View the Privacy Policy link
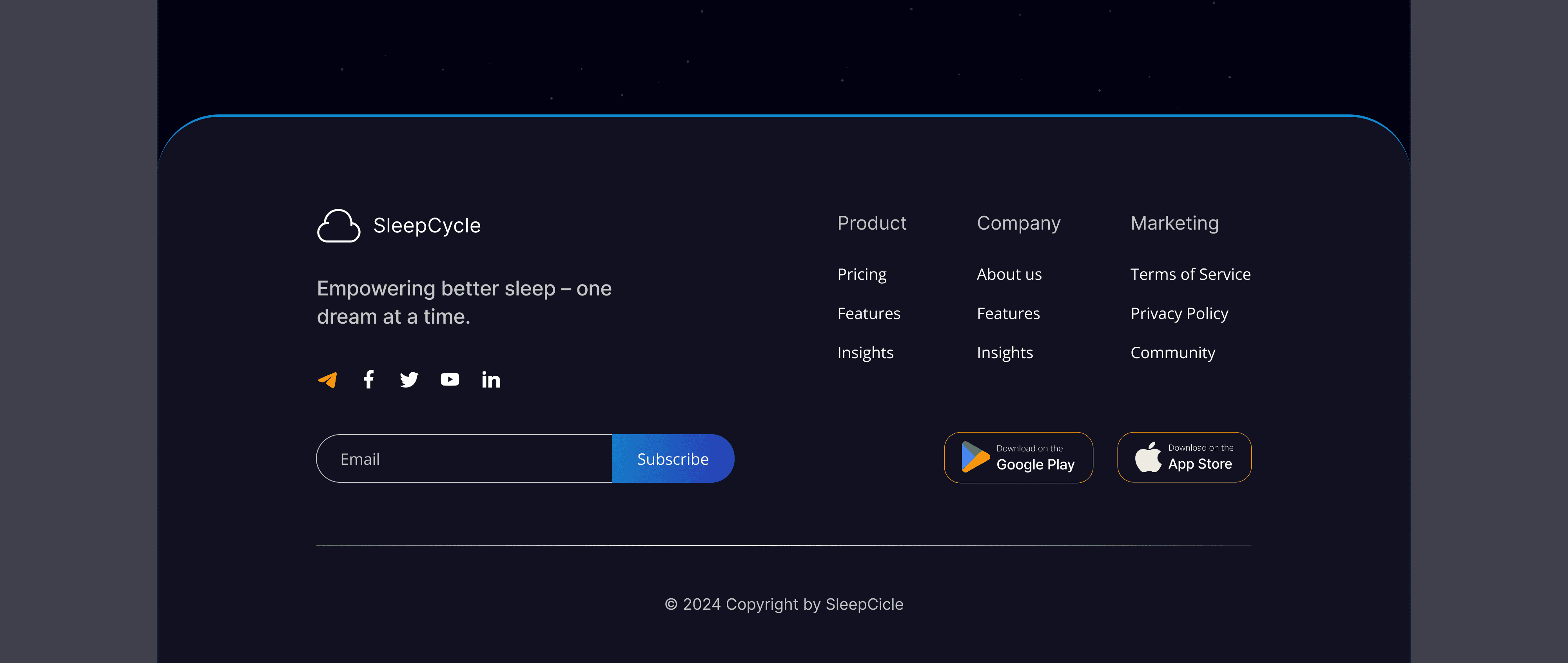 click(x=1179, y=313)
